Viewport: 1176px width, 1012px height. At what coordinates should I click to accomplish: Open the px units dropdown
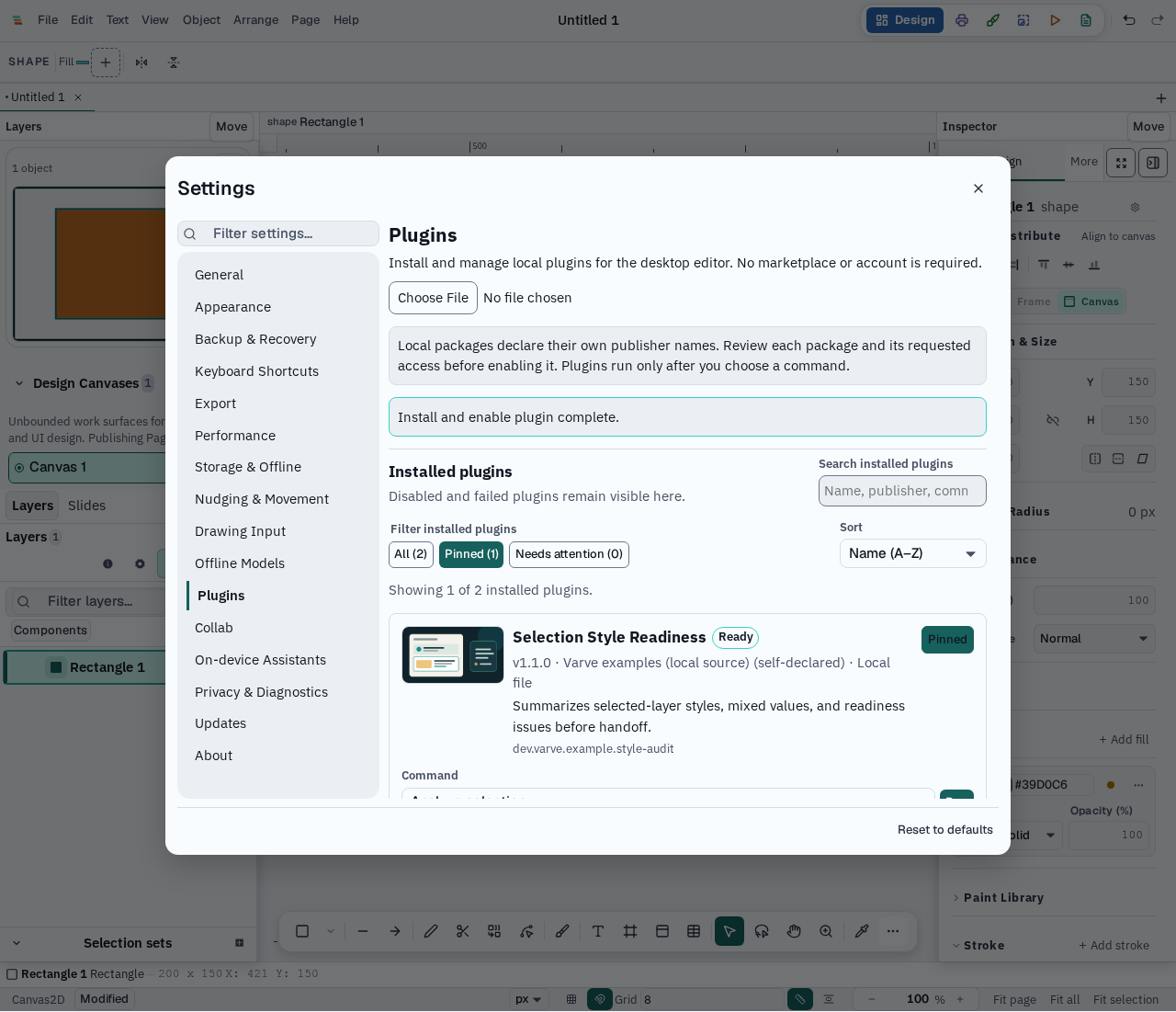527,999
